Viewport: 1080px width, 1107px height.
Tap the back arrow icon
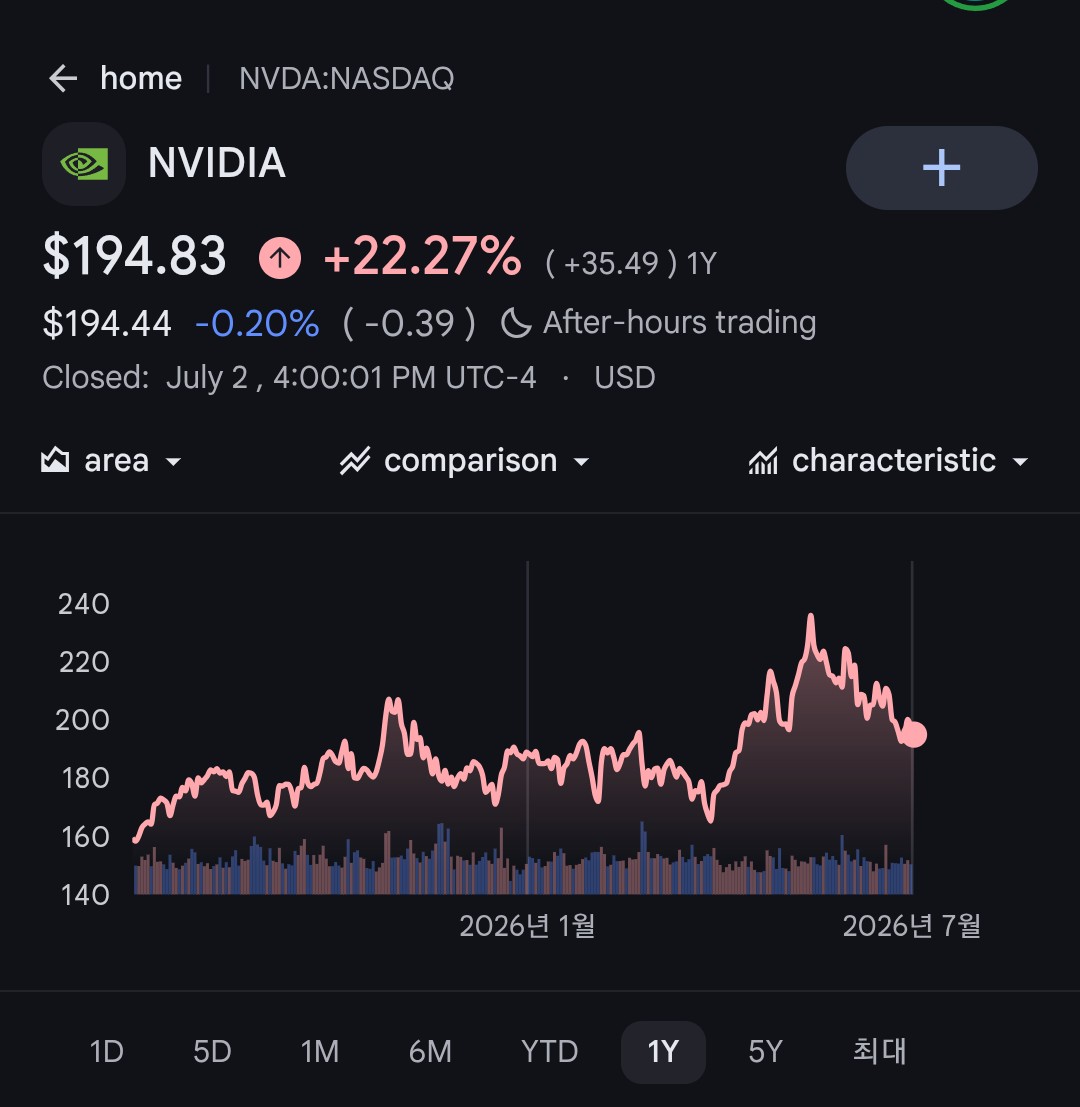[63, 78]
